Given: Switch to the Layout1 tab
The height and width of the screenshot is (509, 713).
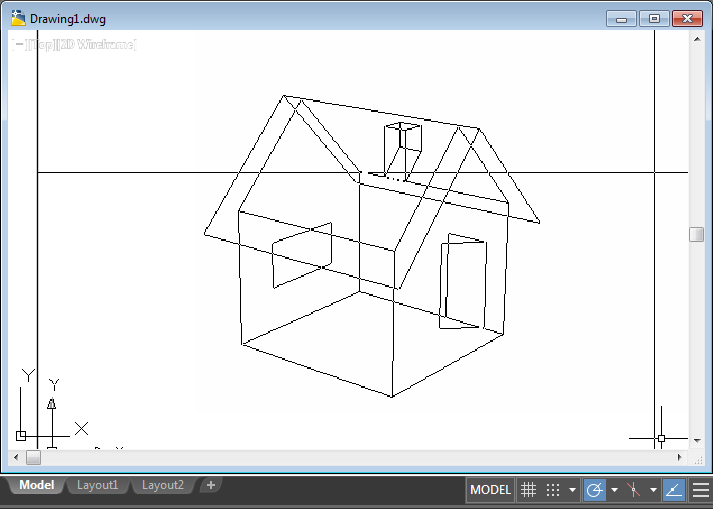Looking at the screenshot, I should (98, 485).
